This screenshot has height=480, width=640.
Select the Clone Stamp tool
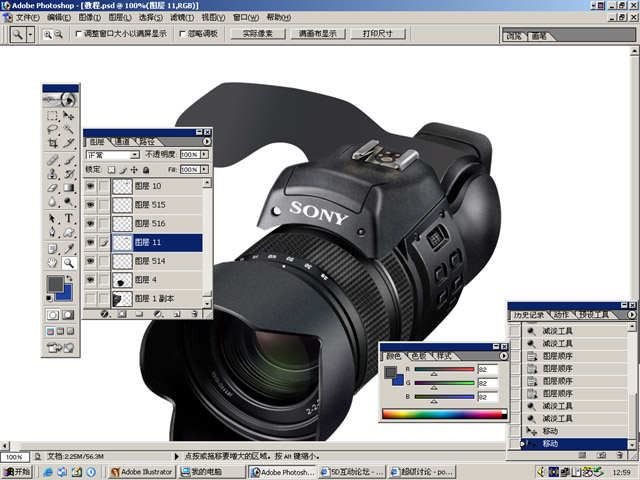[52, 174]
